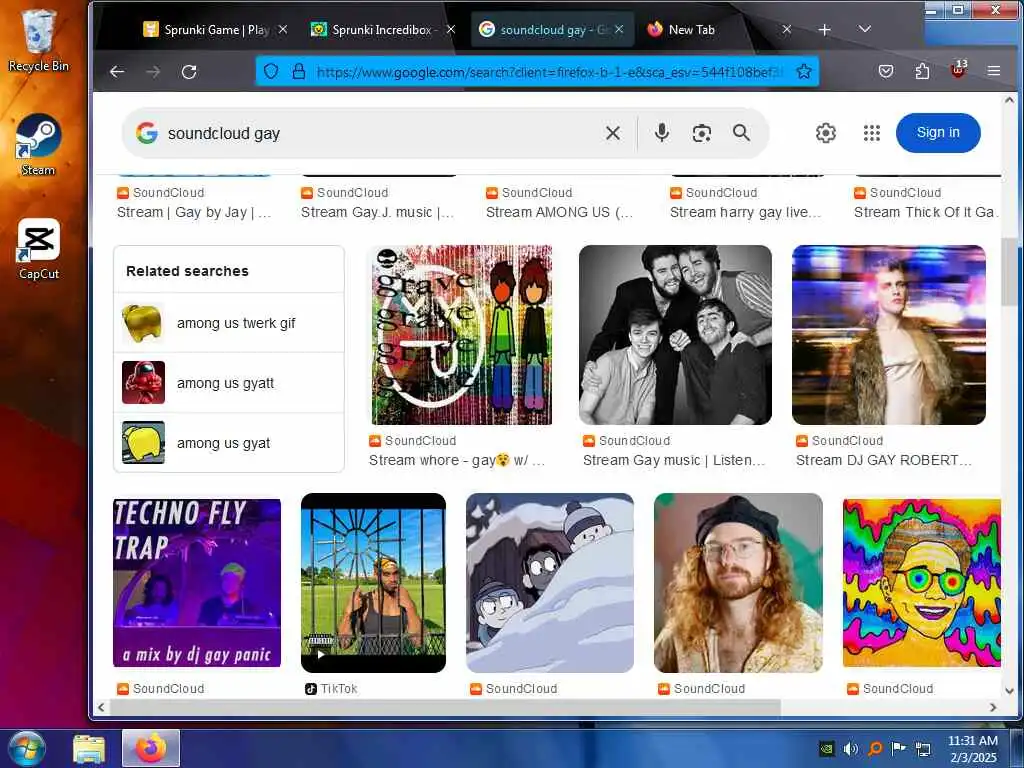Open TikTok video thumbnail with bars
The image size is (1024, 768).
pos(374,583)
